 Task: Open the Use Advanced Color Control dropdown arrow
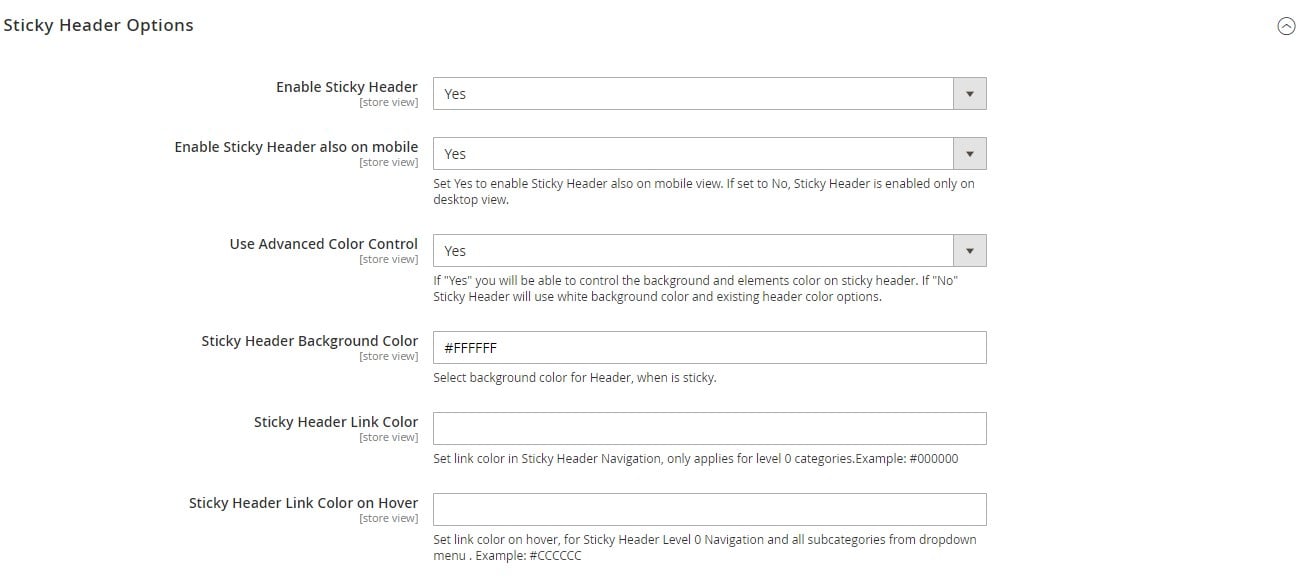tap(969, 251)
